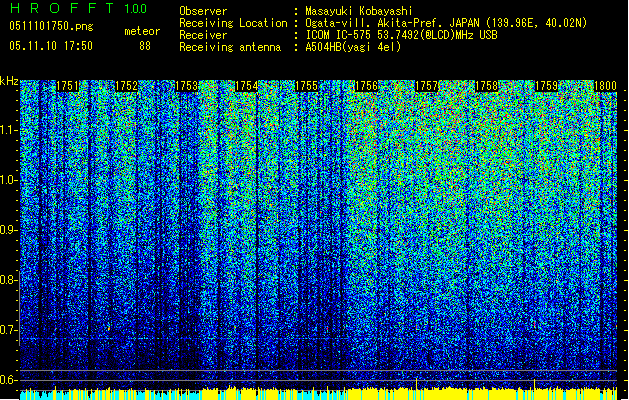Click the ICOM IC-575 53.7492 MHz USB text
The height and width of the screenshot is (400, 629).
click(401, 35)
